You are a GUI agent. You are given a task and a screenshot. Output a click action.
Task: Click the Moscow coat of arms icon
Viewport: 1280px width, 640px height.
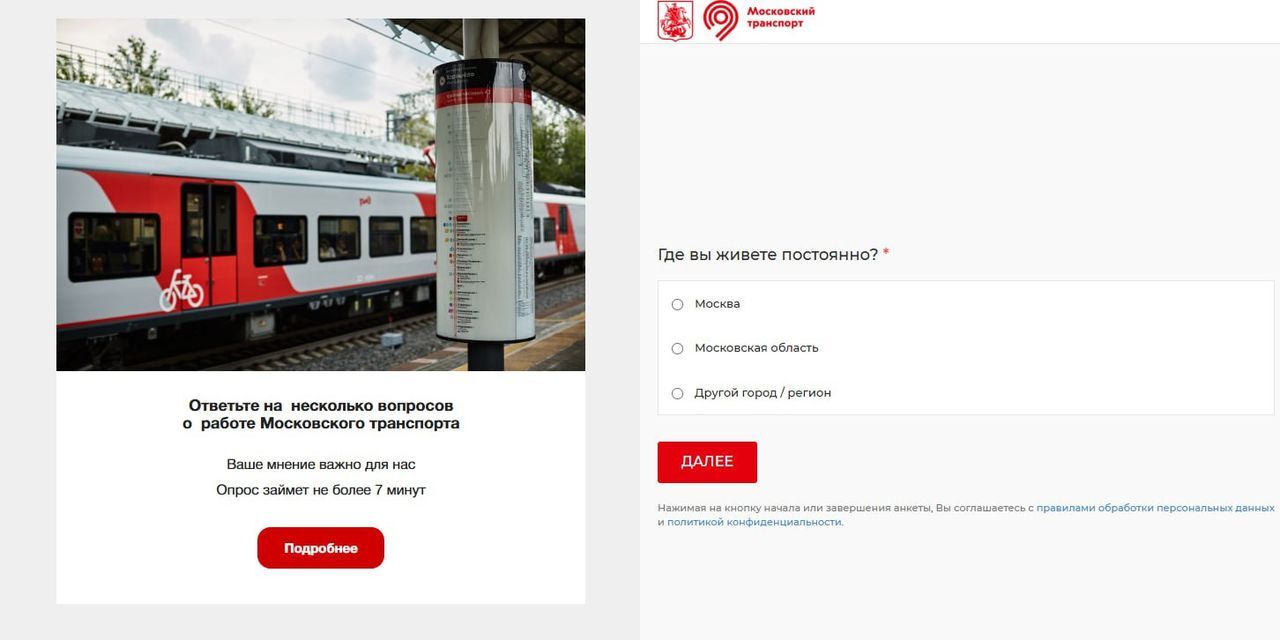675,20
